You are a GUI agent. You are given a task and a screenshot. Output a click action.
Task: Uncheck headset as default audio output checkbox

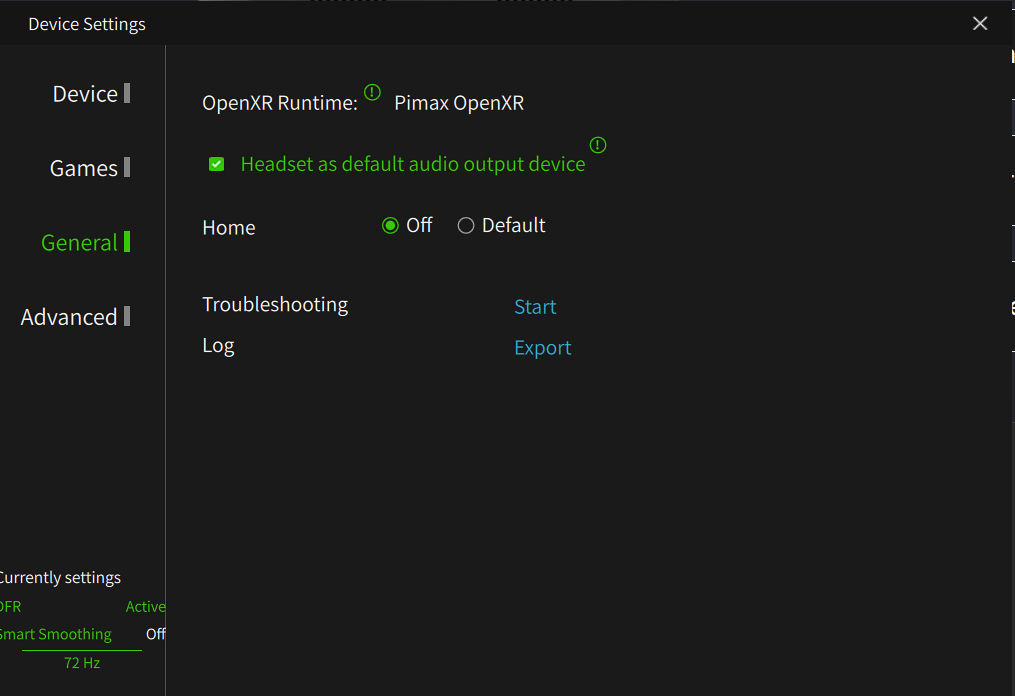tap(216, 164)
